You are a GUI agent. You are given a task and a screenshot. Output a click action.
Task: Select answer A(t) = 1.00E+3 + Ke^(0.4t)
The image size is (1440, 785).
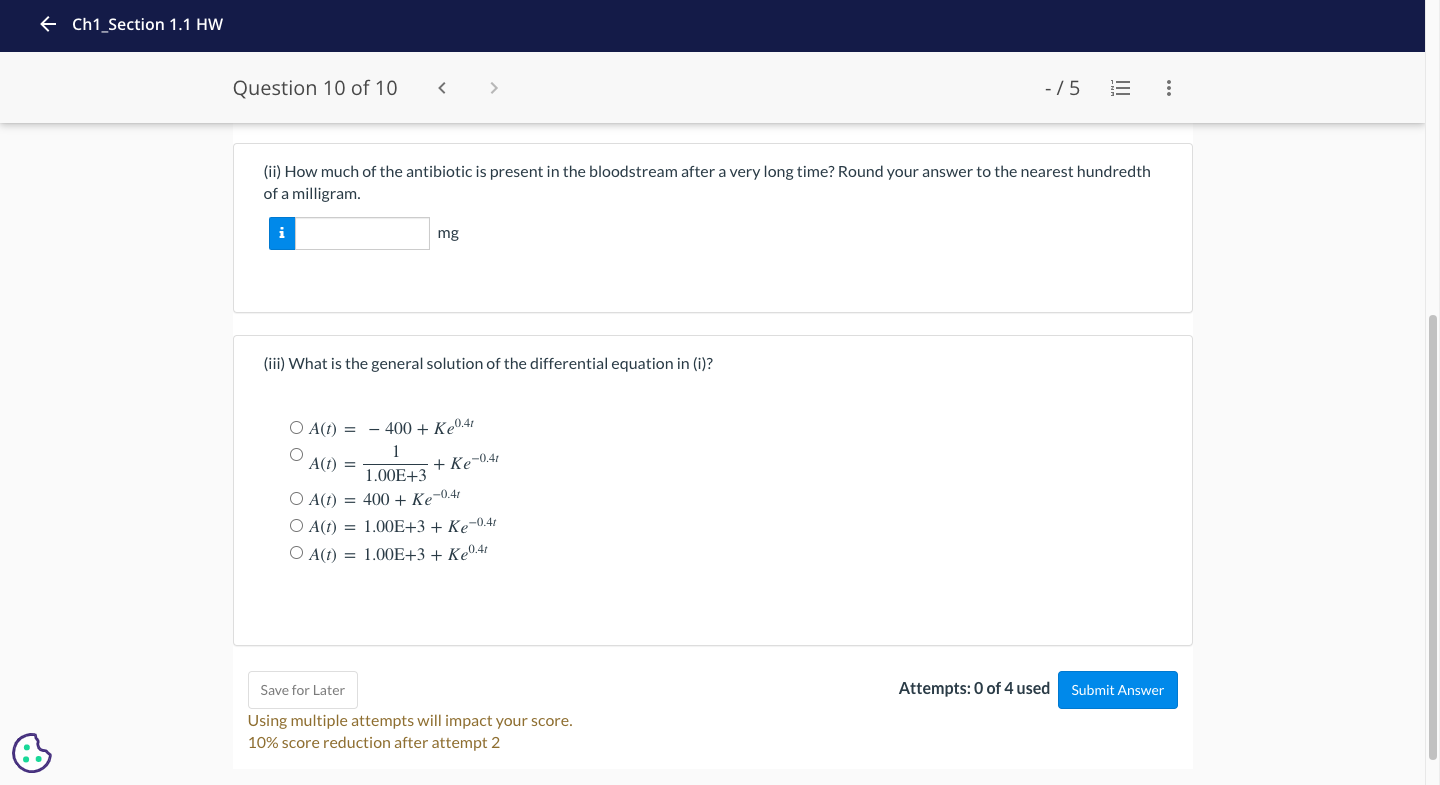tap(296, 551)
